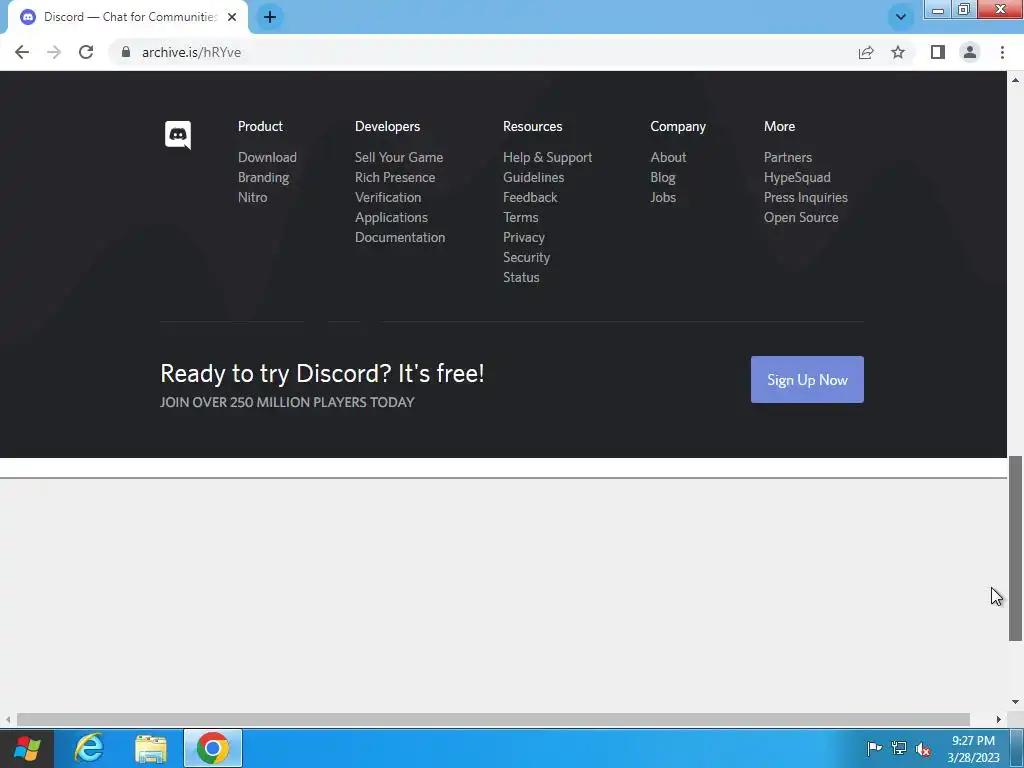Click the Press Inquiries link
This screenshot has width=1024, height=768.
coord(806,197)
